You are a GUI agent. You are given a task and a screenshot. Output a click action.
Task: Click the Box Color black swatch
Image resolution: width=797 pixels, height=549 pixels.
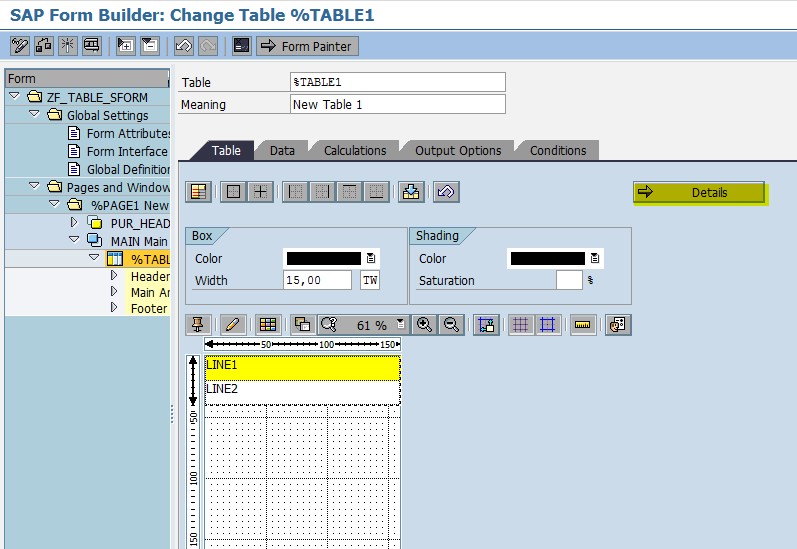click(x=323, y=258)
